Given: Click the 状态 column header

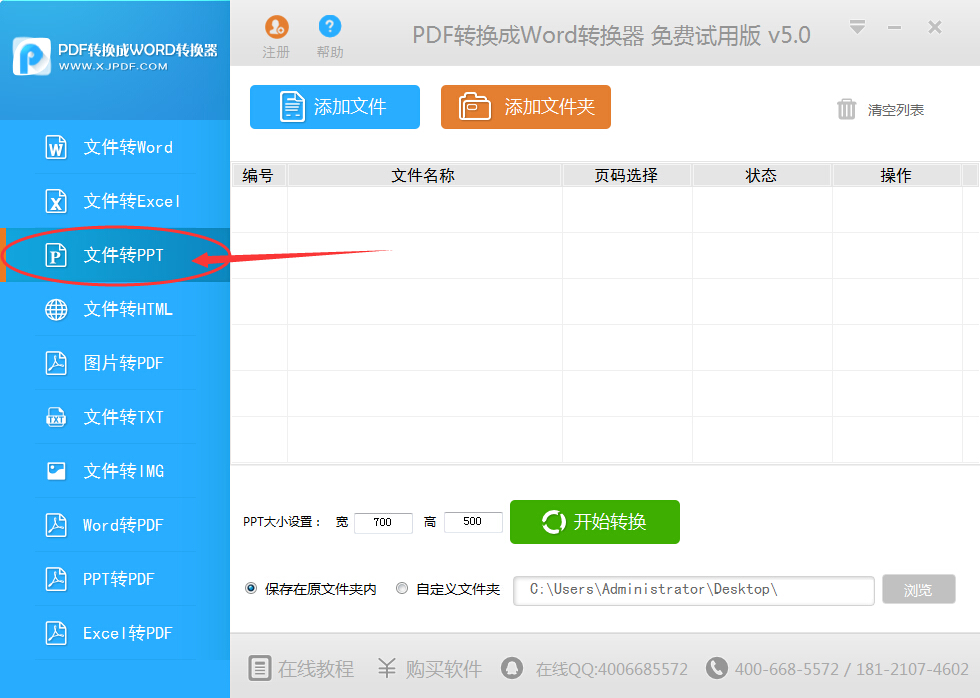Looking at the screenshot, I should [761, 176].
